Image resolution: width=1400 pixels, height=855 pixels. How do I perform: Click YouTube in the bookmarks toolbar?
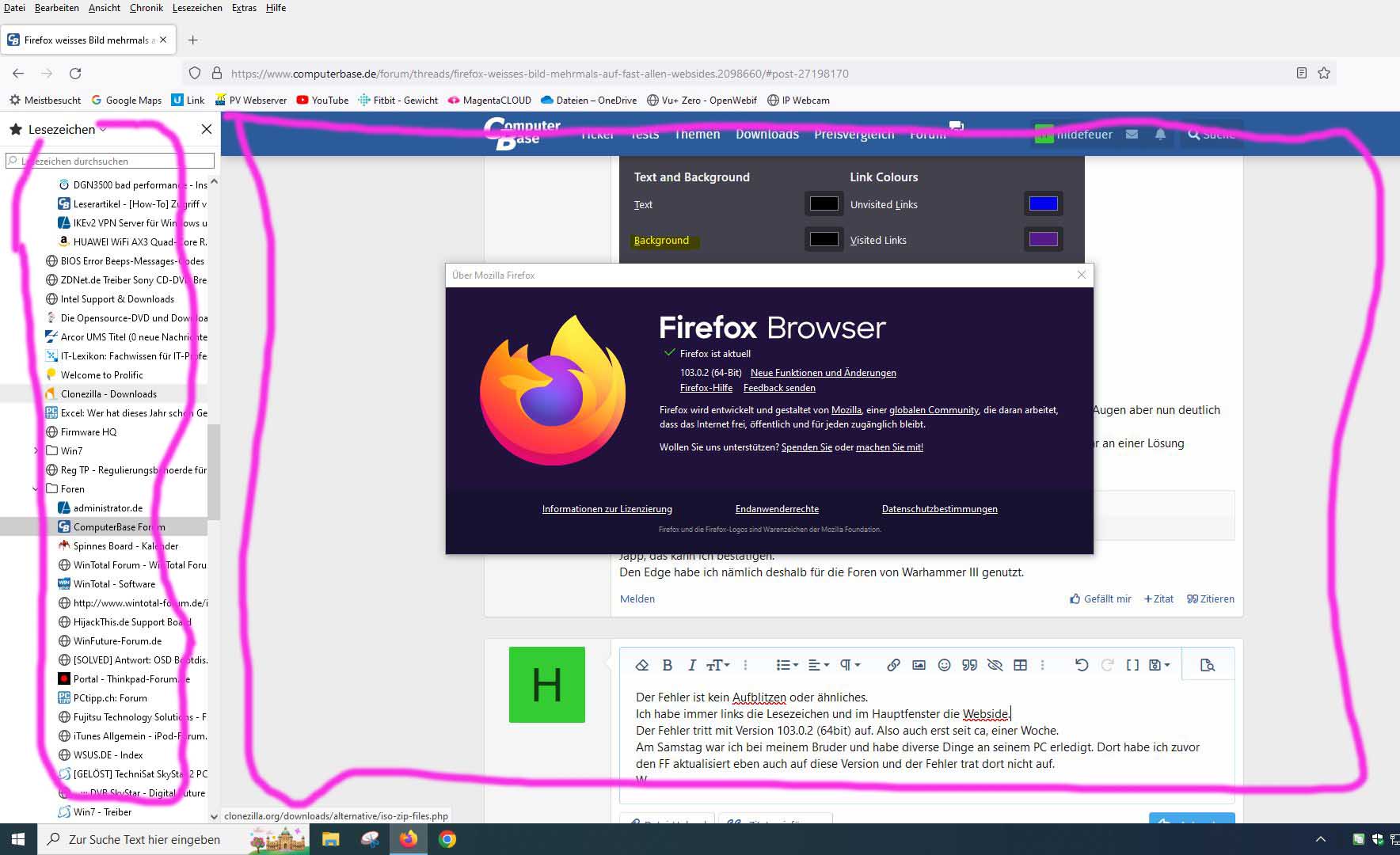point(322,100)
